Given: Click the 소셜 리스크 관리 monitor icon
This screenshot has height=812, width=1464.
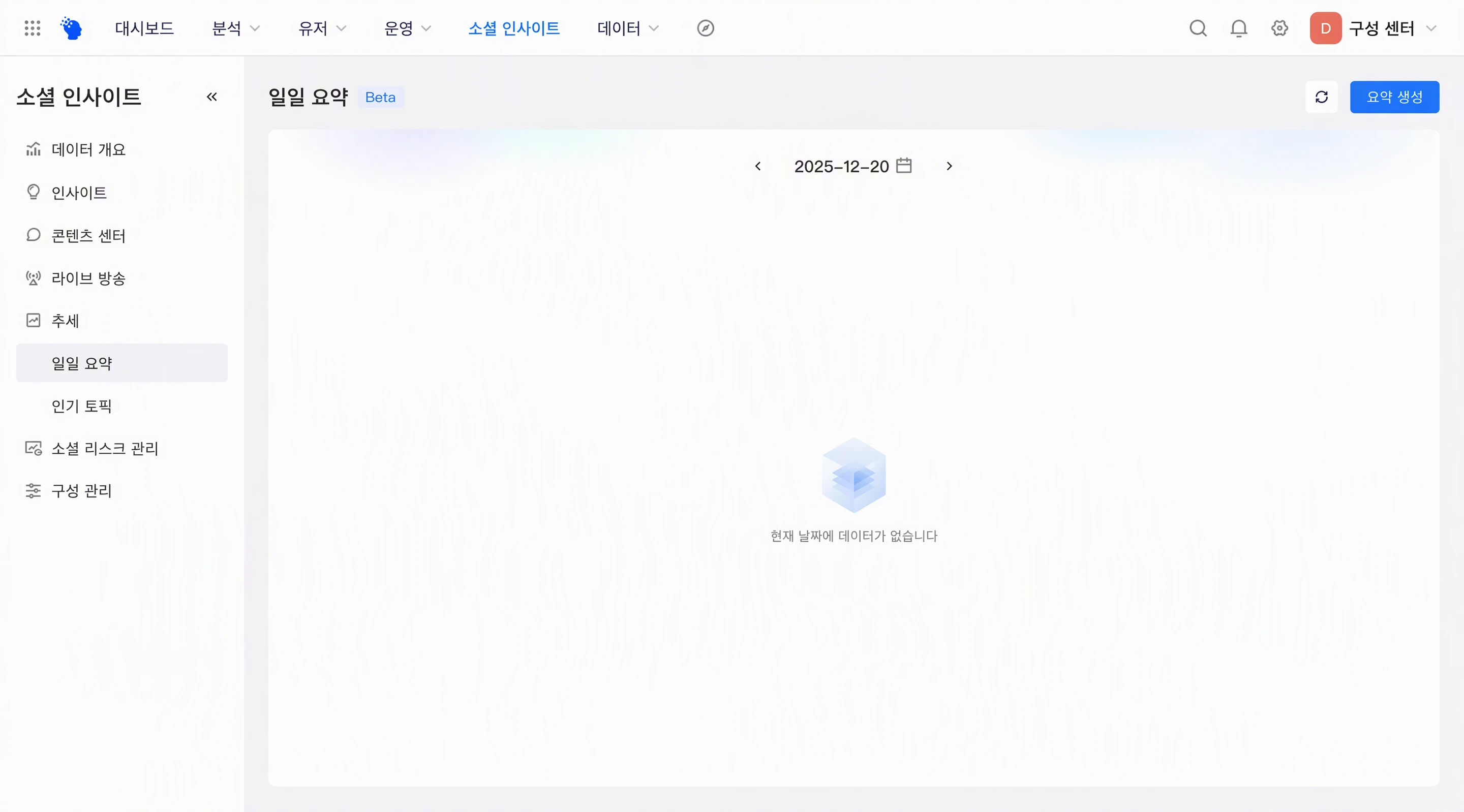Looking at the screenshot, I should [x=34, y=448].
